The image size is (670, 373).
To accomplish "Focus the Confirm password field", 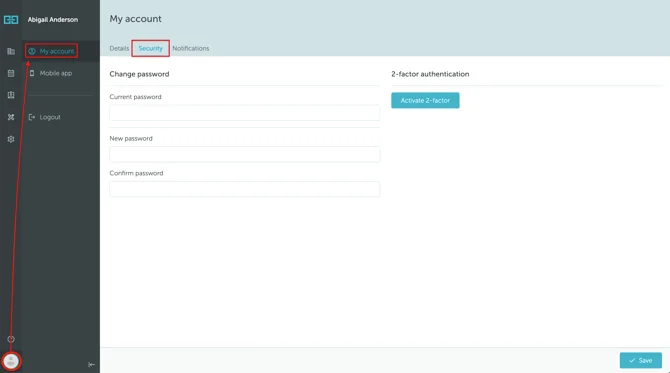I will point(244,189).
